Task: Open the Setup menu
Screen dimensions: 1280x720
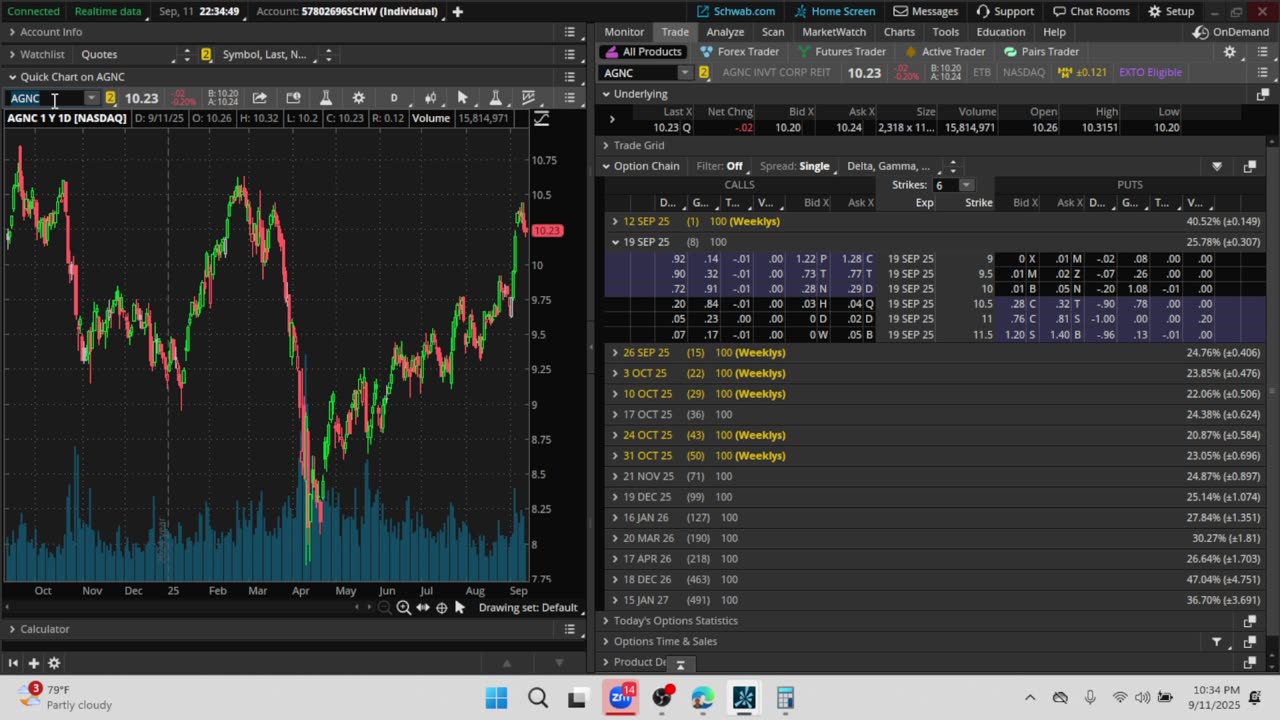Action: [x=1170, y=11]
